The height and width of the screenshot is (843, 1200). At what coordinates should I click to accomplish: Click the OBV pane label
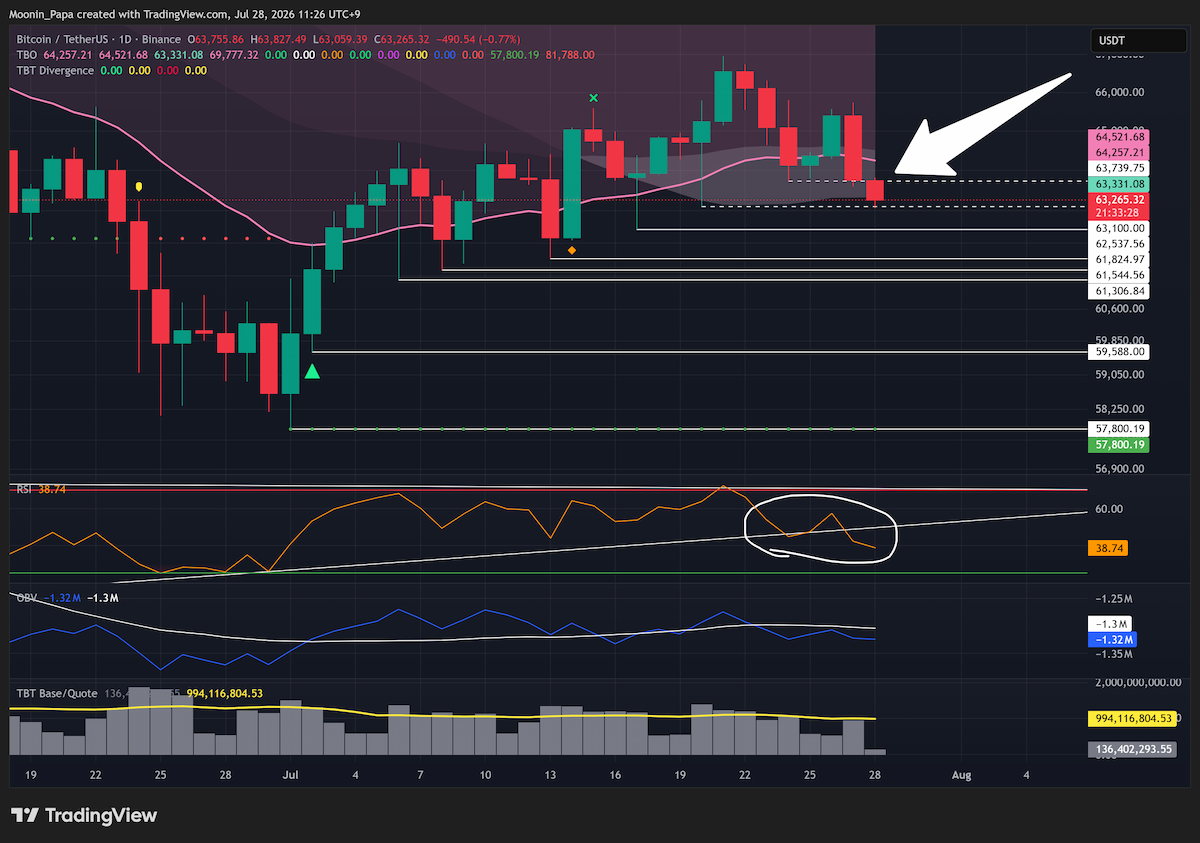pyautogui.click(x=26, y=597)
